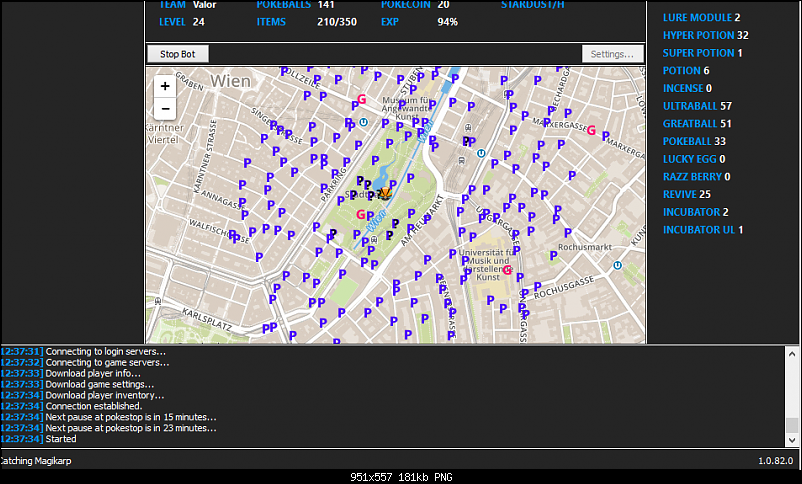Click the INCUBATOR 2 item entry
This screenshot has width=802, height=484.
[x=696, y=212]
